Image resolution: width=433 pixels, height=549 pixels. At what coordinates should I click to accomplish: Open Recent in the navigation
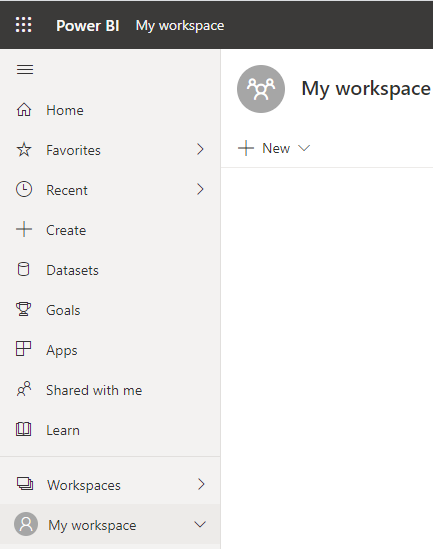click(x=110, y=190)
